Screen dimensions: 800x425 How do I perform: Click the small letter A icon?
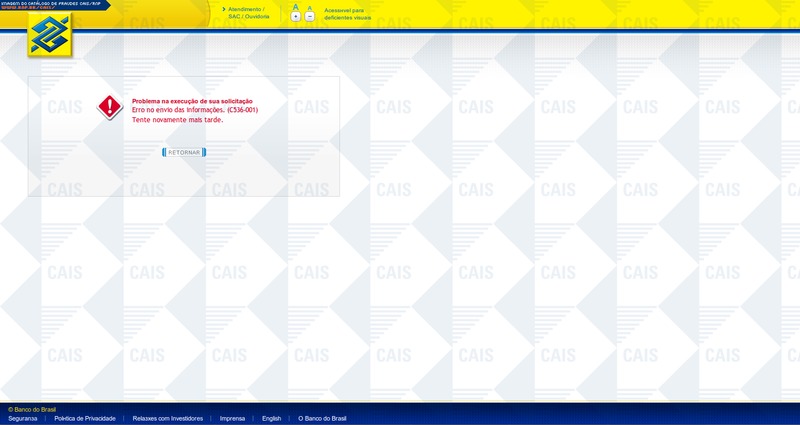(x=310, y=7)
